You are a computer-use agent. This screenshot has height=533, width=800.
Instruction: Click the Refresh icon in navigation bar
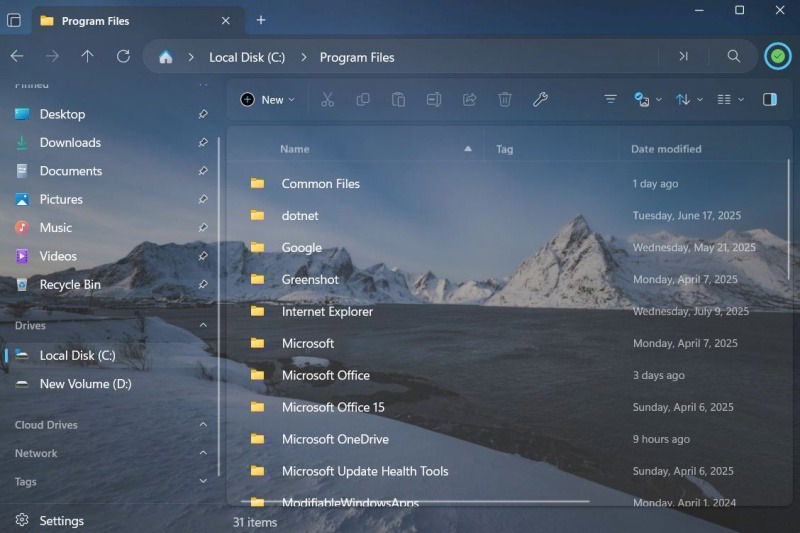coord(123,57)
